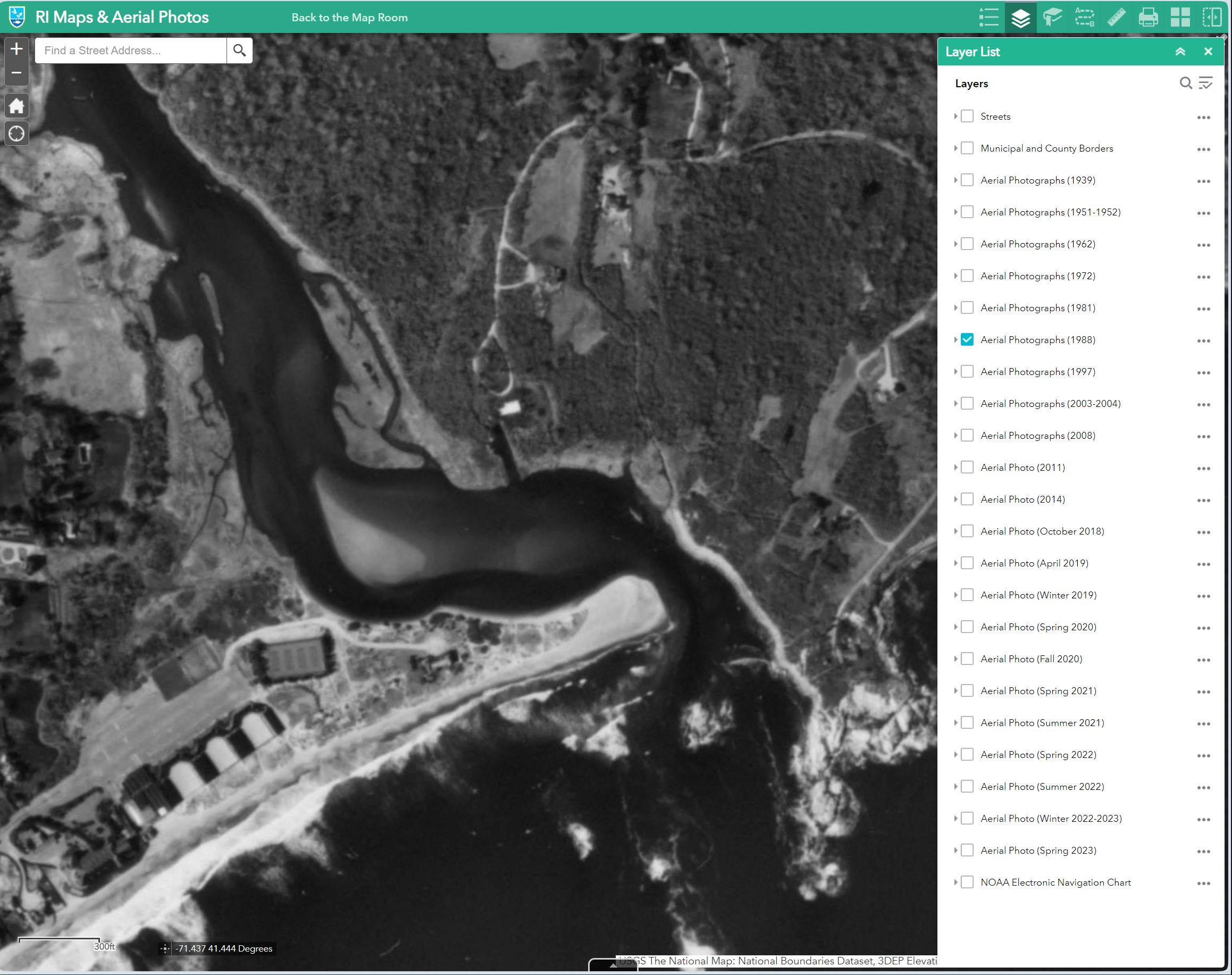
Task: Click the My Location button
Action: tap(16, 134)
